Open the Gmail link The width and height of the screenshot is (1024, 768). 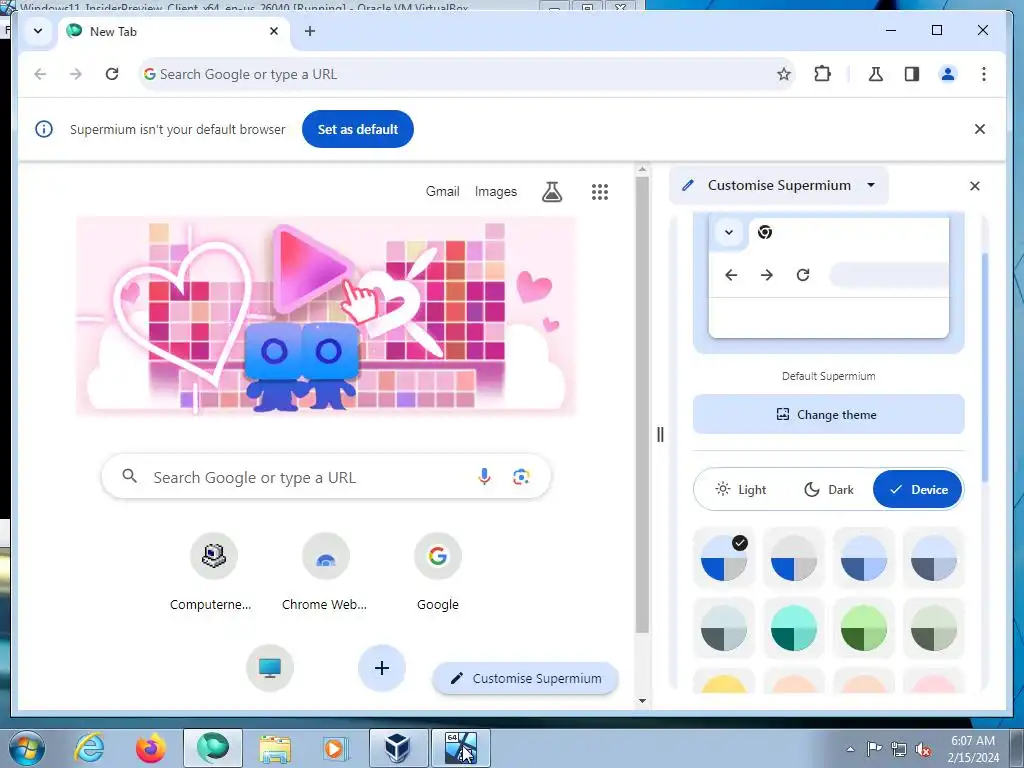pyautogui.click(x=443, y=191)
